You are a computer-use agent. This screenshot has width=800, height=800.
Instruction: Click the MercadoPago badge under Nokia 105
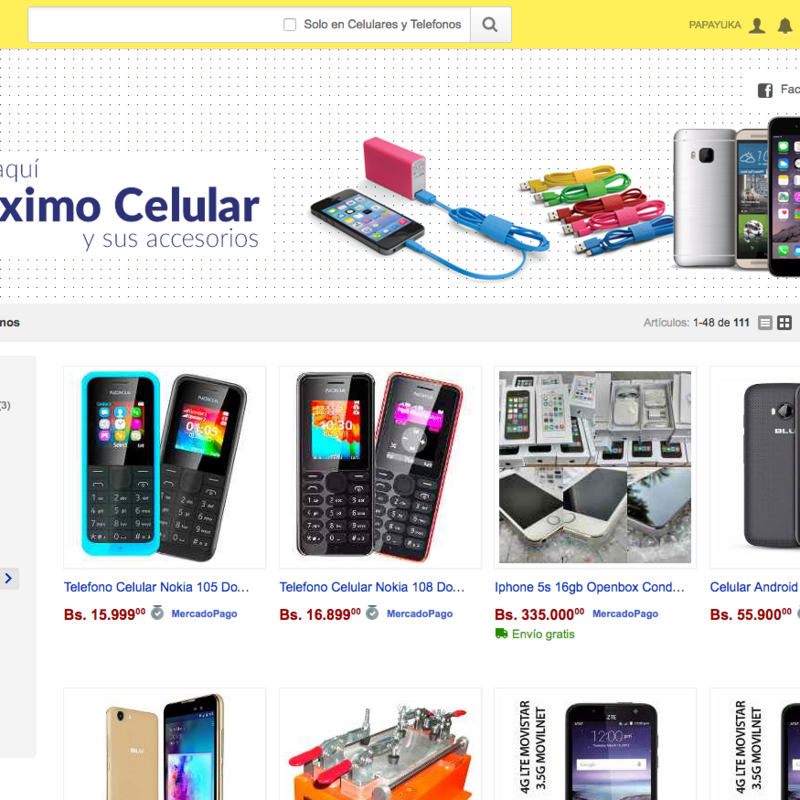pos(204,614)
